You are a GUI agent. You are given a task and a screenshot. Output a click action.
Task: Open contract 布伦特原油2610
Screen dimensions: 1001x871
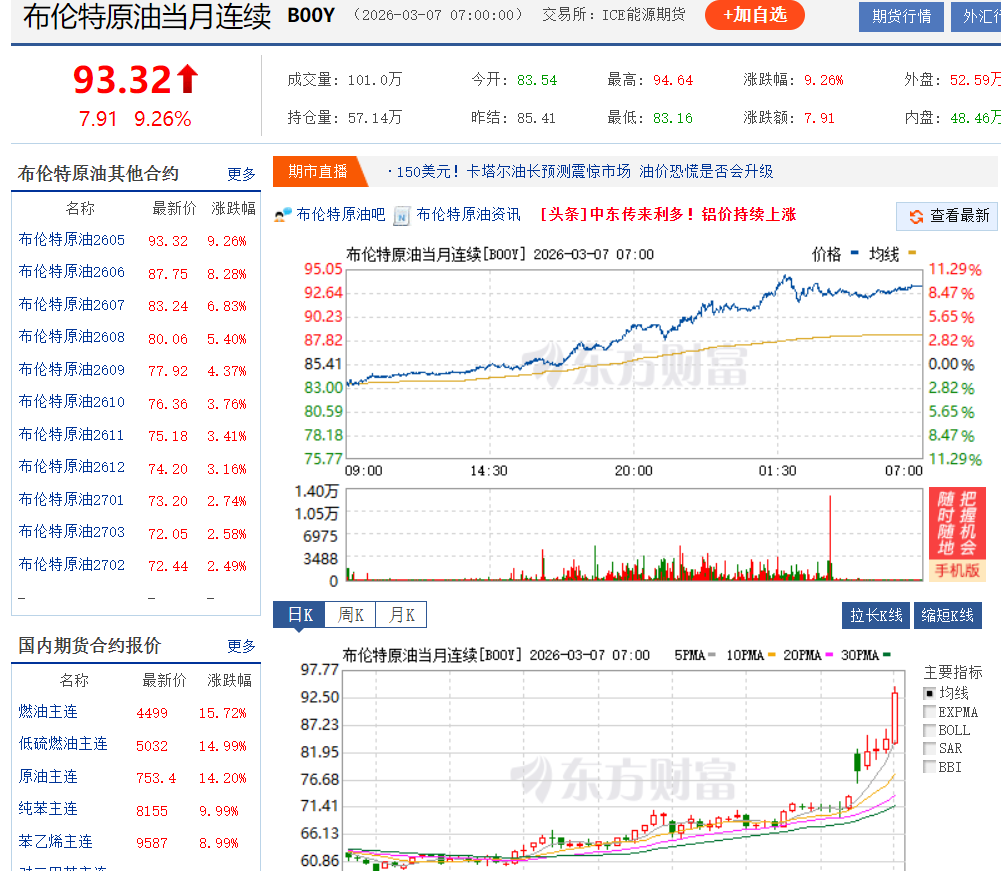coord(72,402)
